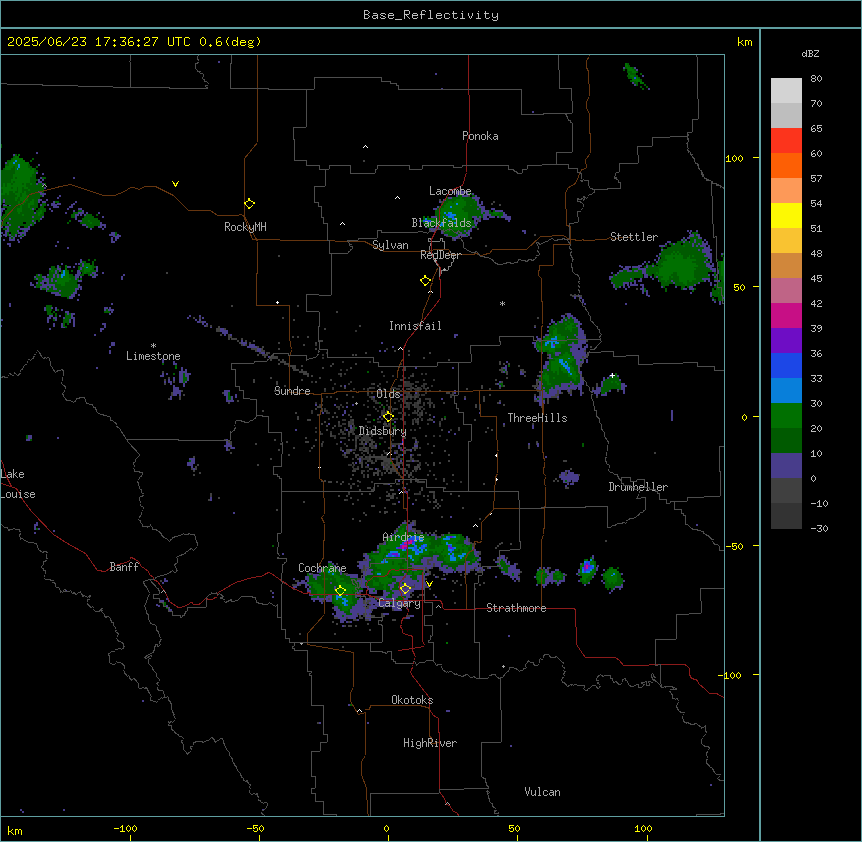Image resolution: width=862 pixels, height=842 pixels.
Task: Pick the slate 0-10 dBZ legend color
Action: click(x=786, y=466)
